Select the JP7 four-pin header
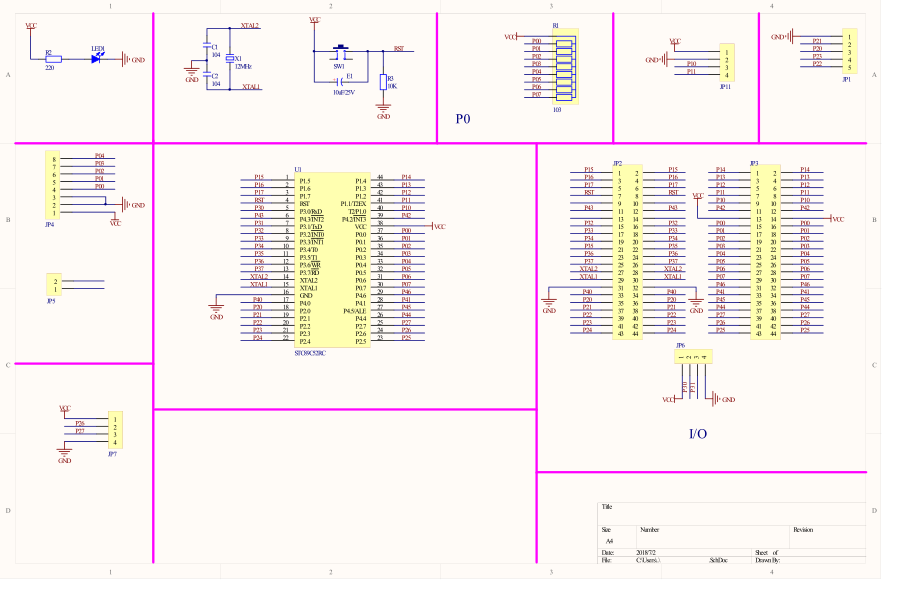Viewport: 905px width, 602px height. (115, 430)
